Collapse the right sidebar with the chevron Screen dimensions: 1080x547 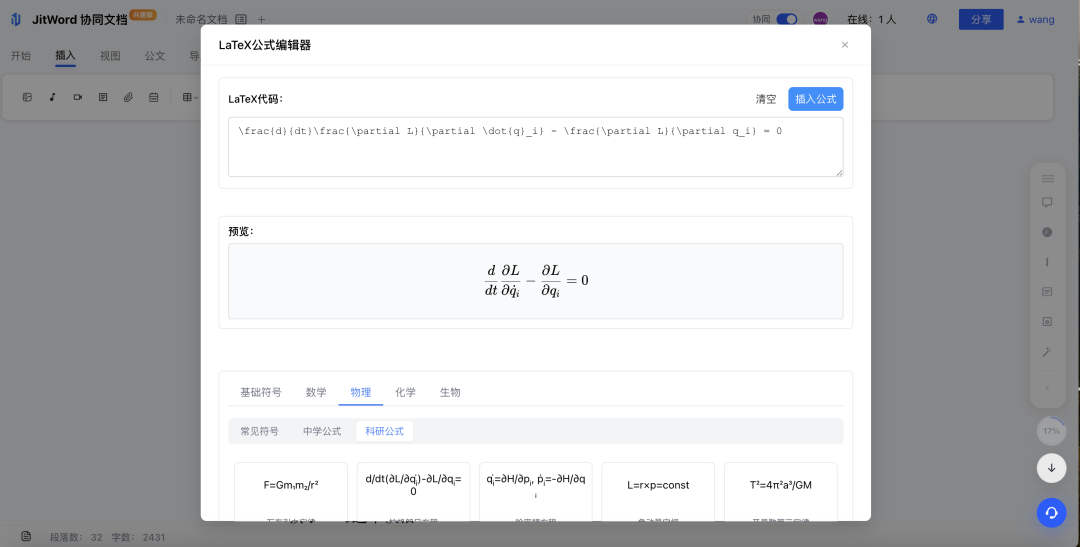[1048, 387]
